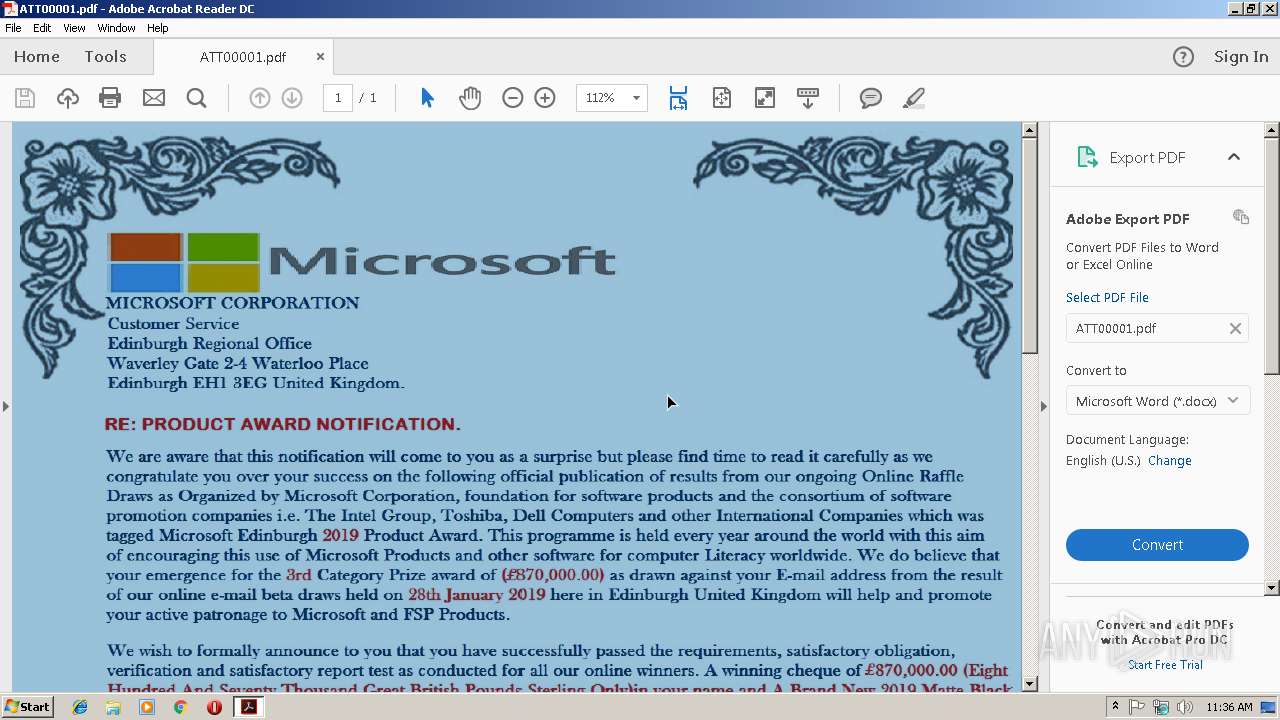Open the Window menu

click(116, 28)
